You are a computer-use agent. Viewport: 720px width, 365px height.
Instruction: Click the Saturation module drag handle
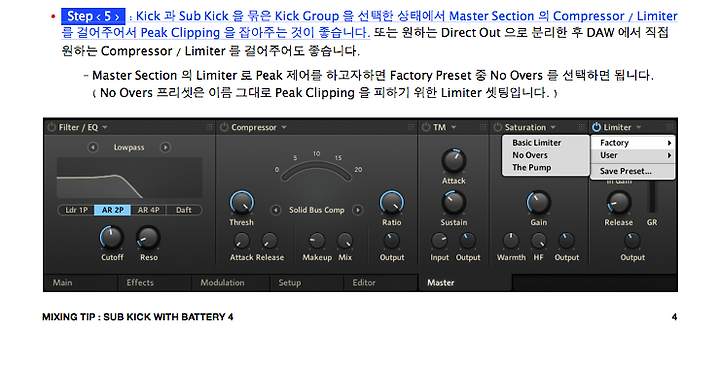[x=581, y=127]
